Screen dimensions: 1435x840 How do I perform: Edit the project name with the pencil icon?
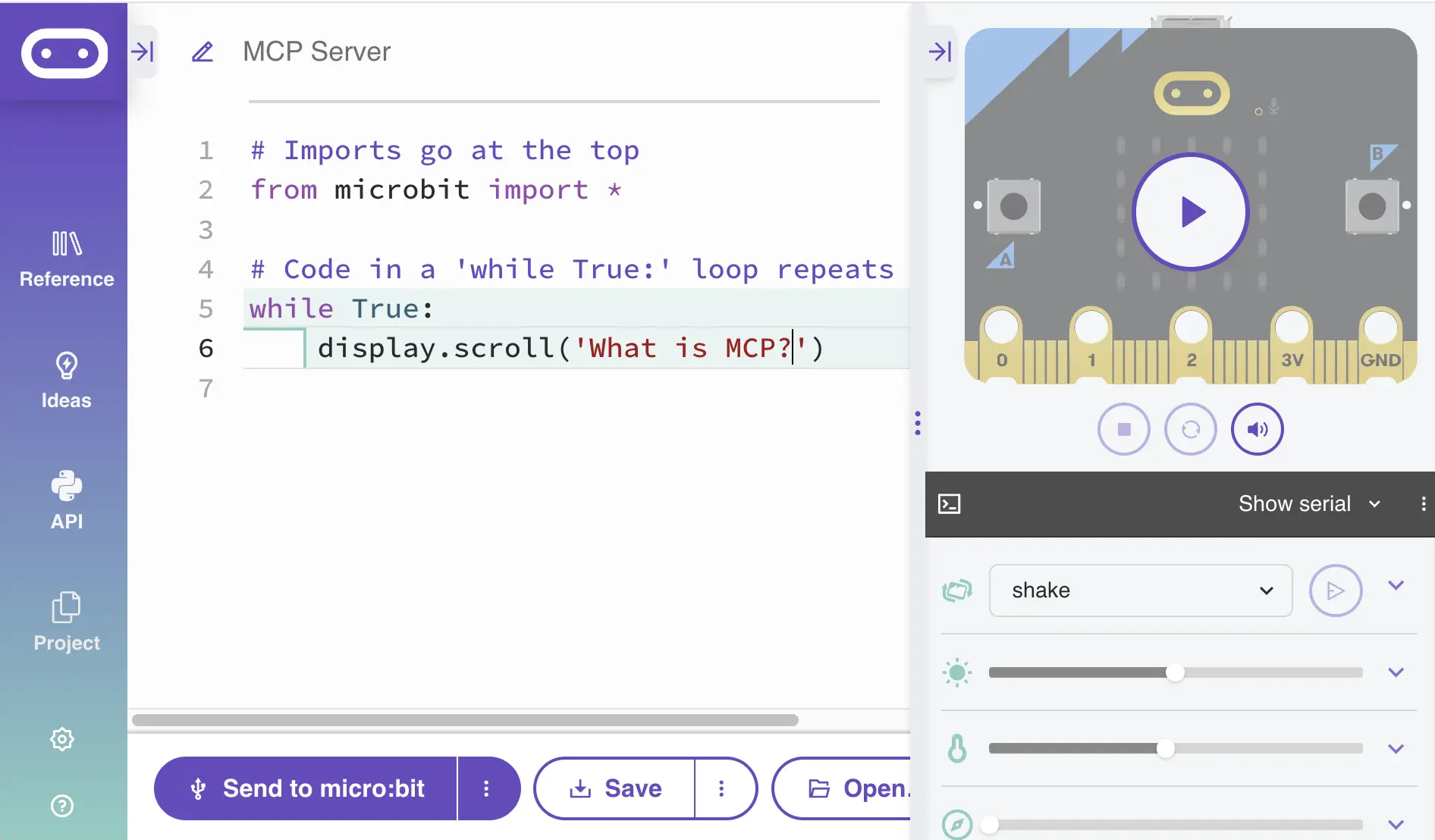(203, 52)
